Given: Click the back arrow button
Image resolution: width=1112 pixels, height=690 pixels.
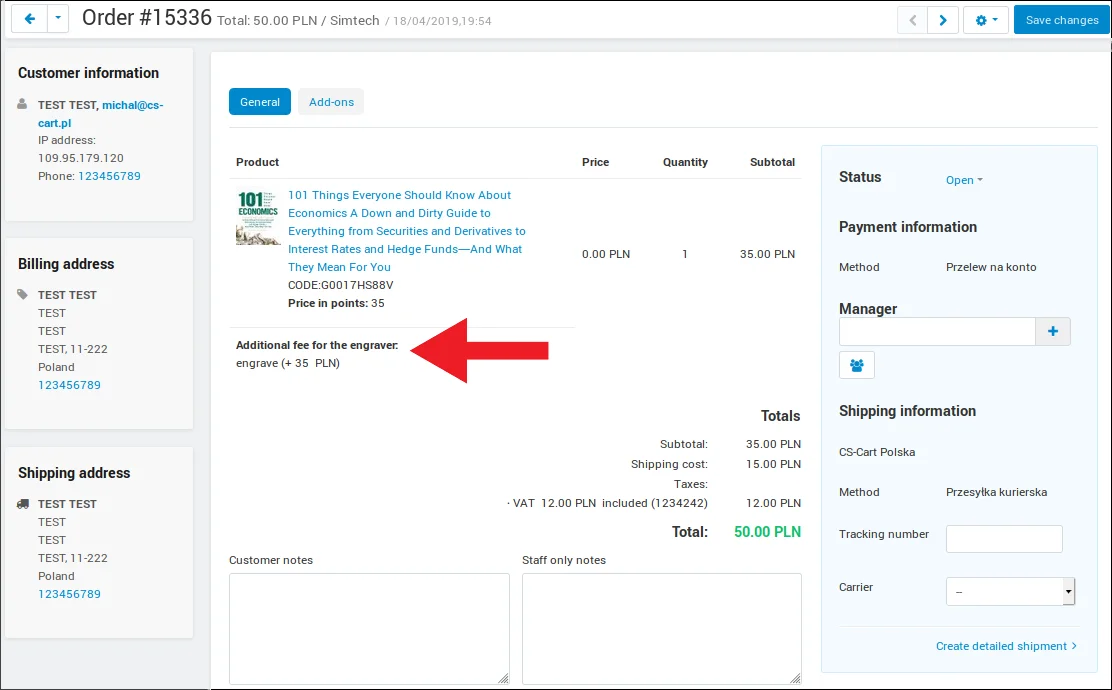Looking at the screenshot, I should pos(29,20).
